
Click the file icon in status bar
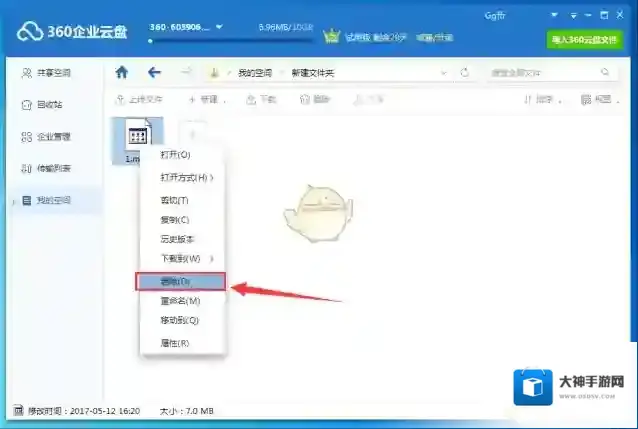(x=18, y=410)
